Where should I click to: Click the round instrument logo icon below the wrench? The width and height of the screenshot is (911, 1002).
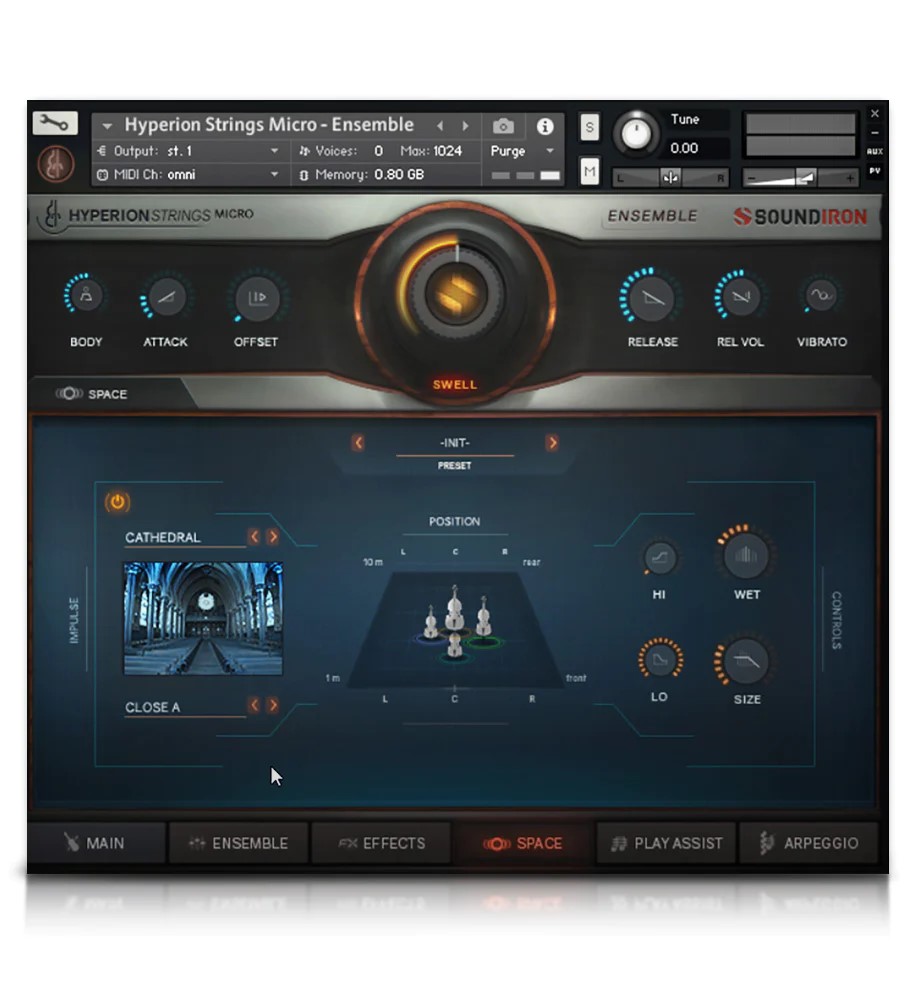coord(56,164)
